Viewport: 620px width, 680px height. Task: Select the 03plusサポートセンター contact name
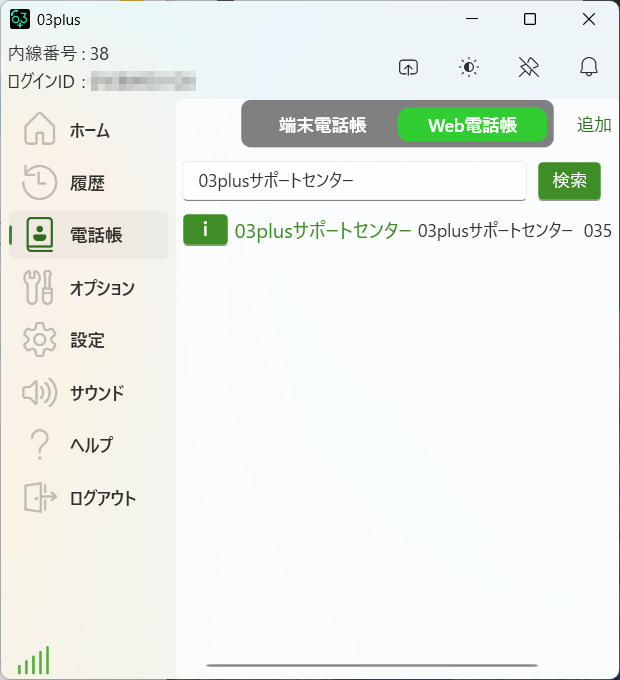point(323,230)
